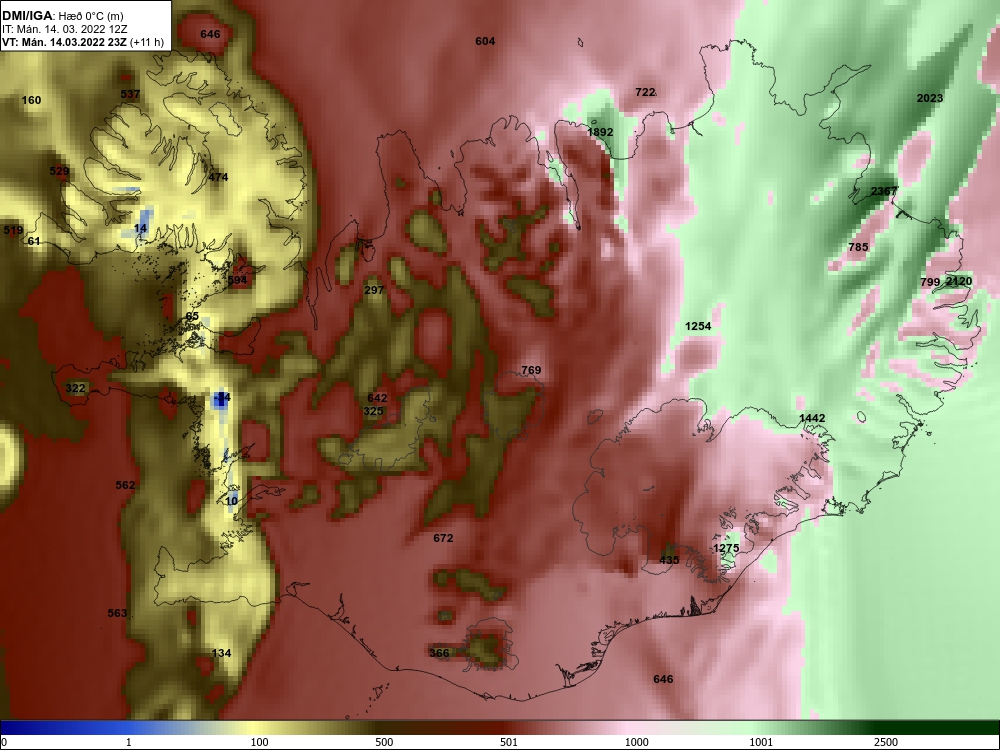Click the 325 height label
The image size is (1000, 750).
(373, 411)
